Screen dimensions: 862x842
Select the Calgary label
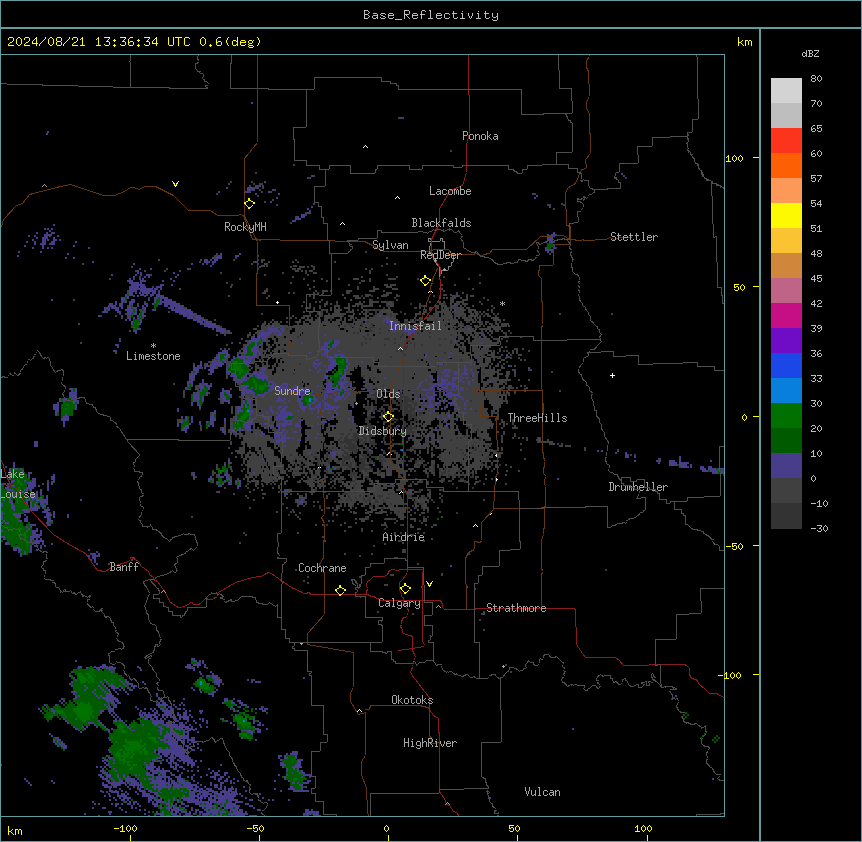[399, 603]
